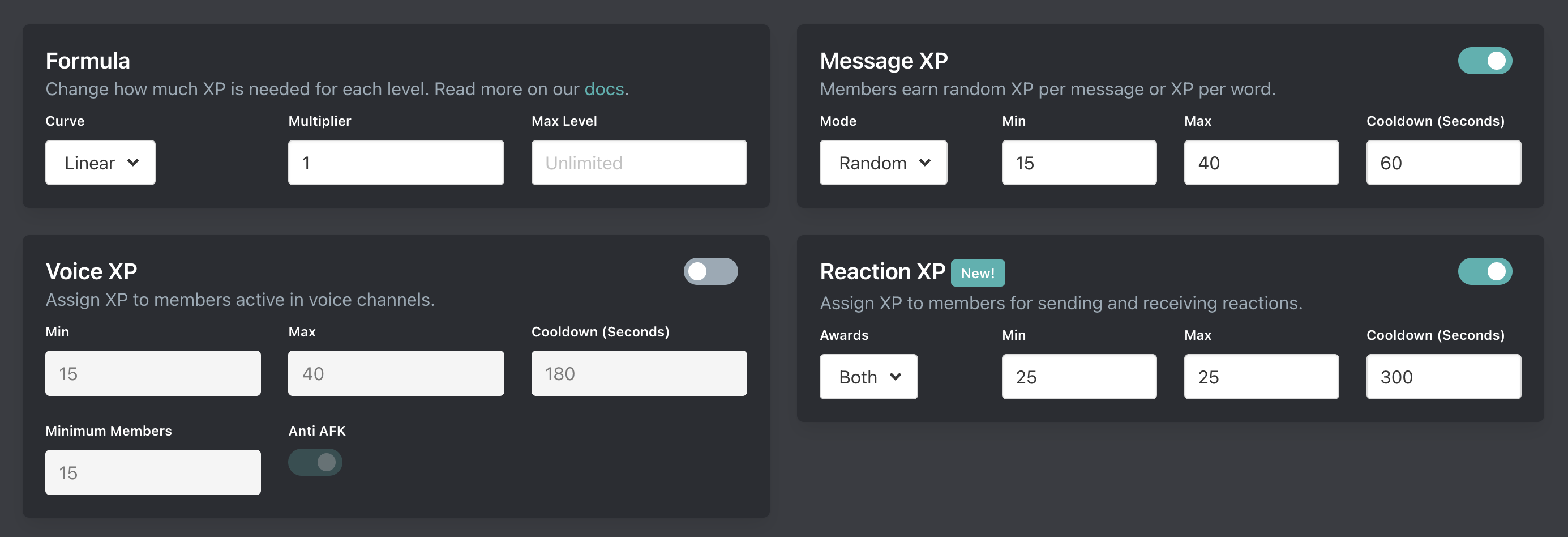Select the Reaction XP Cooldown field showing 300

(1443, 376)
